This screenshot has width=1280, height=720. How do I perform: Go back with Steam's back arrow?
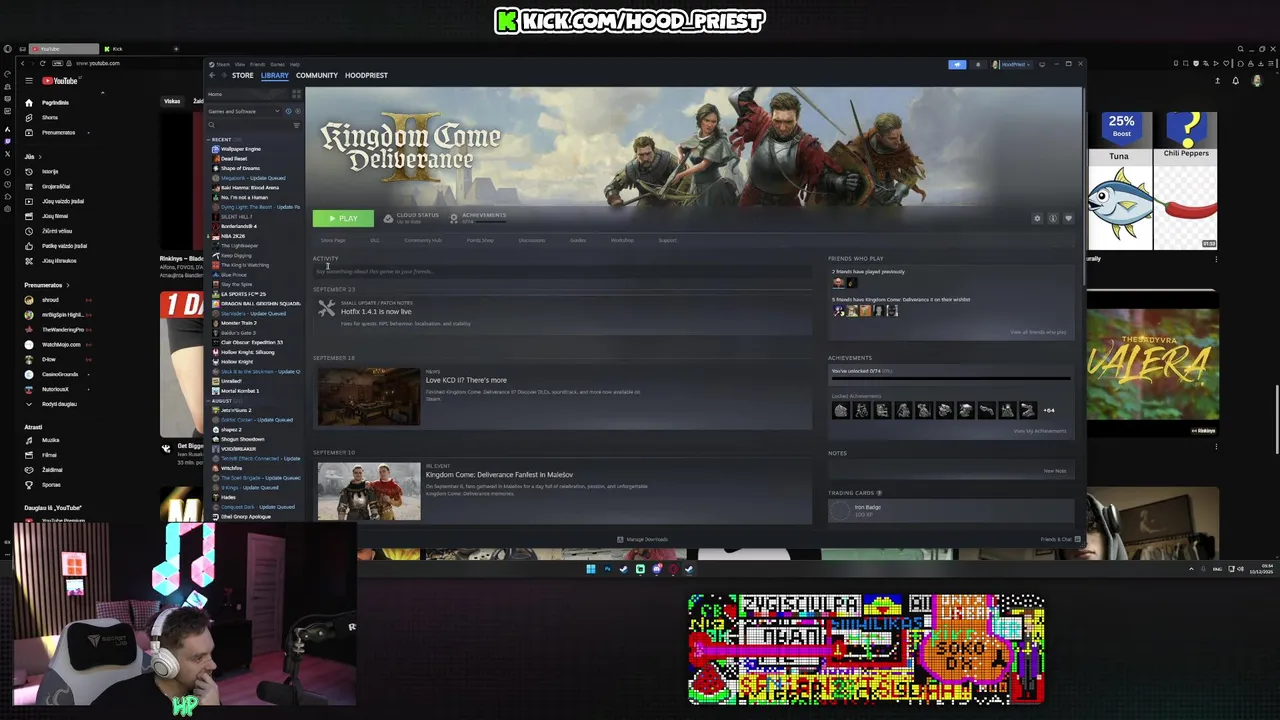pos(213,75)
